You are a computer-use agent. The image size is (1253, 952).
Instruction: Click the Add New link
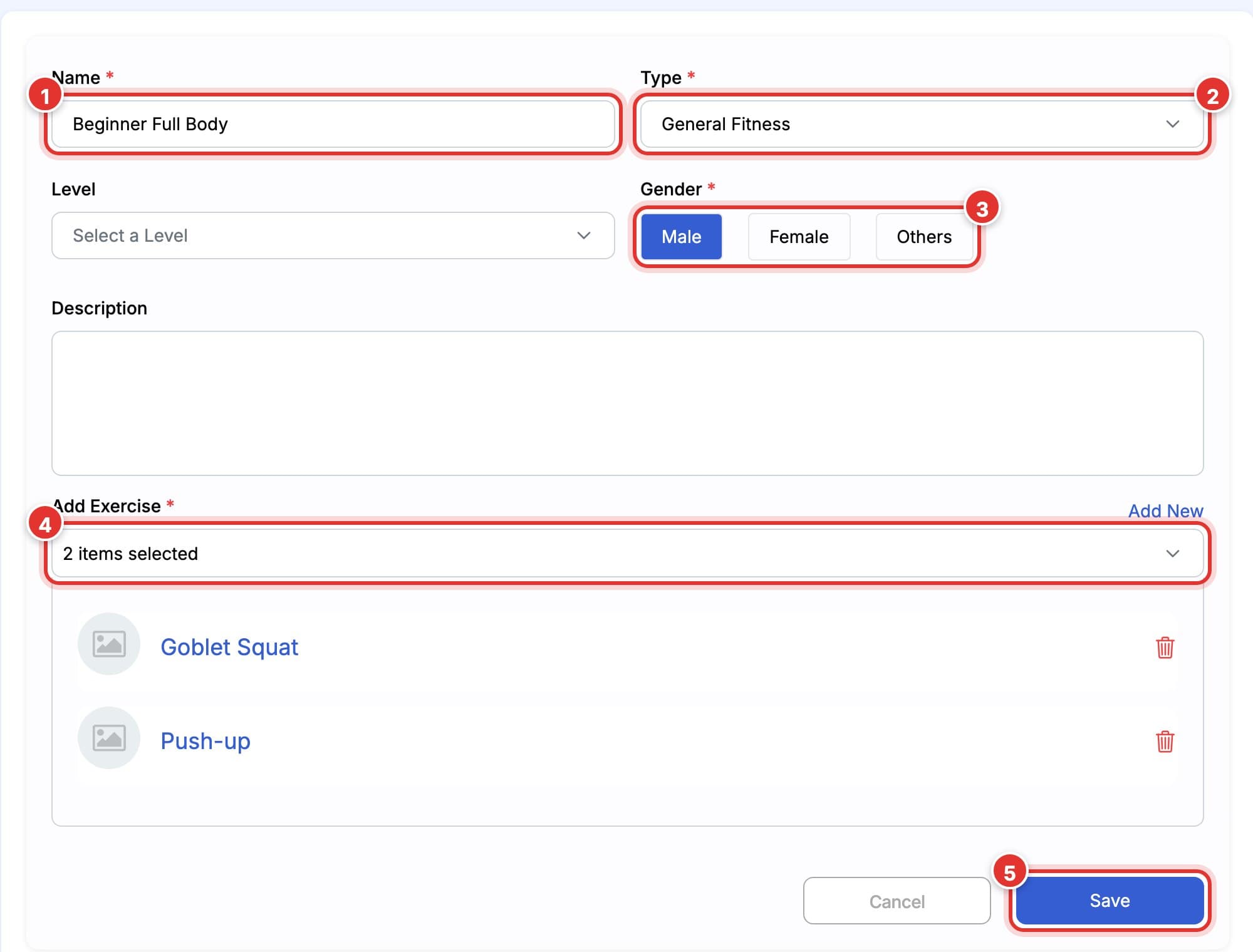pyautogui.click(x=1165, y=511)
